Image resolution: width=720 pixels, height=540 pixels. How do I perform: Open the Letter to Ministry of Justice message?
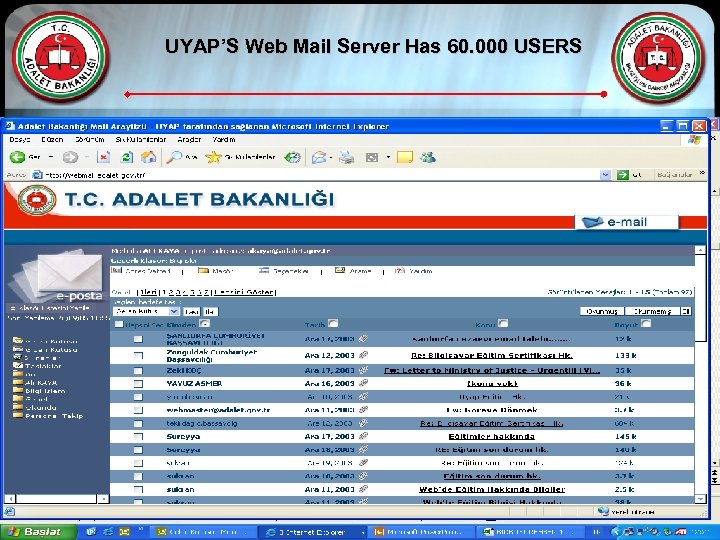click(x=492, y=371)
